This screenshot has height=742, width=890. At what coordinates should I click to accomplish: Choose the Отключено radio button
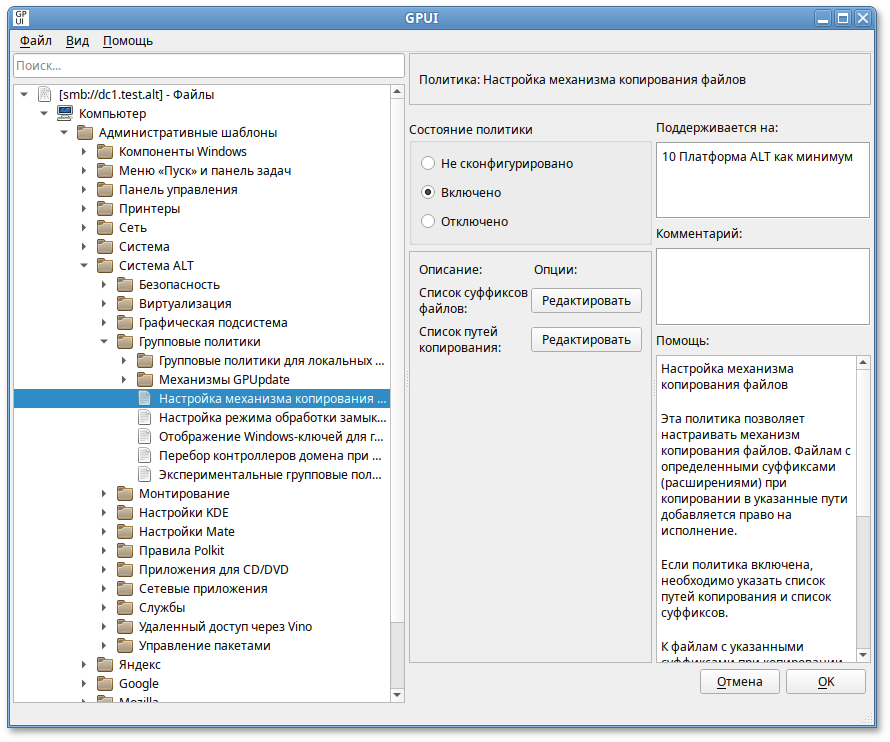428,221
